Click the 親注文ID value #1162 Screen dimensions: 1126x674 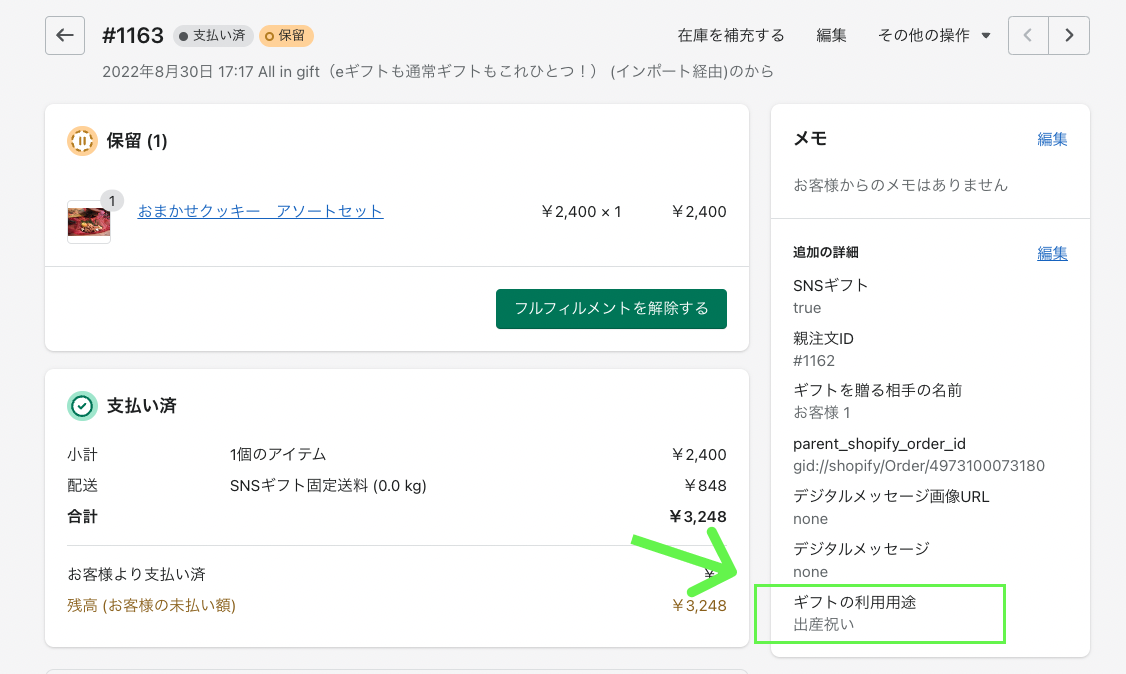coord(814,361)
